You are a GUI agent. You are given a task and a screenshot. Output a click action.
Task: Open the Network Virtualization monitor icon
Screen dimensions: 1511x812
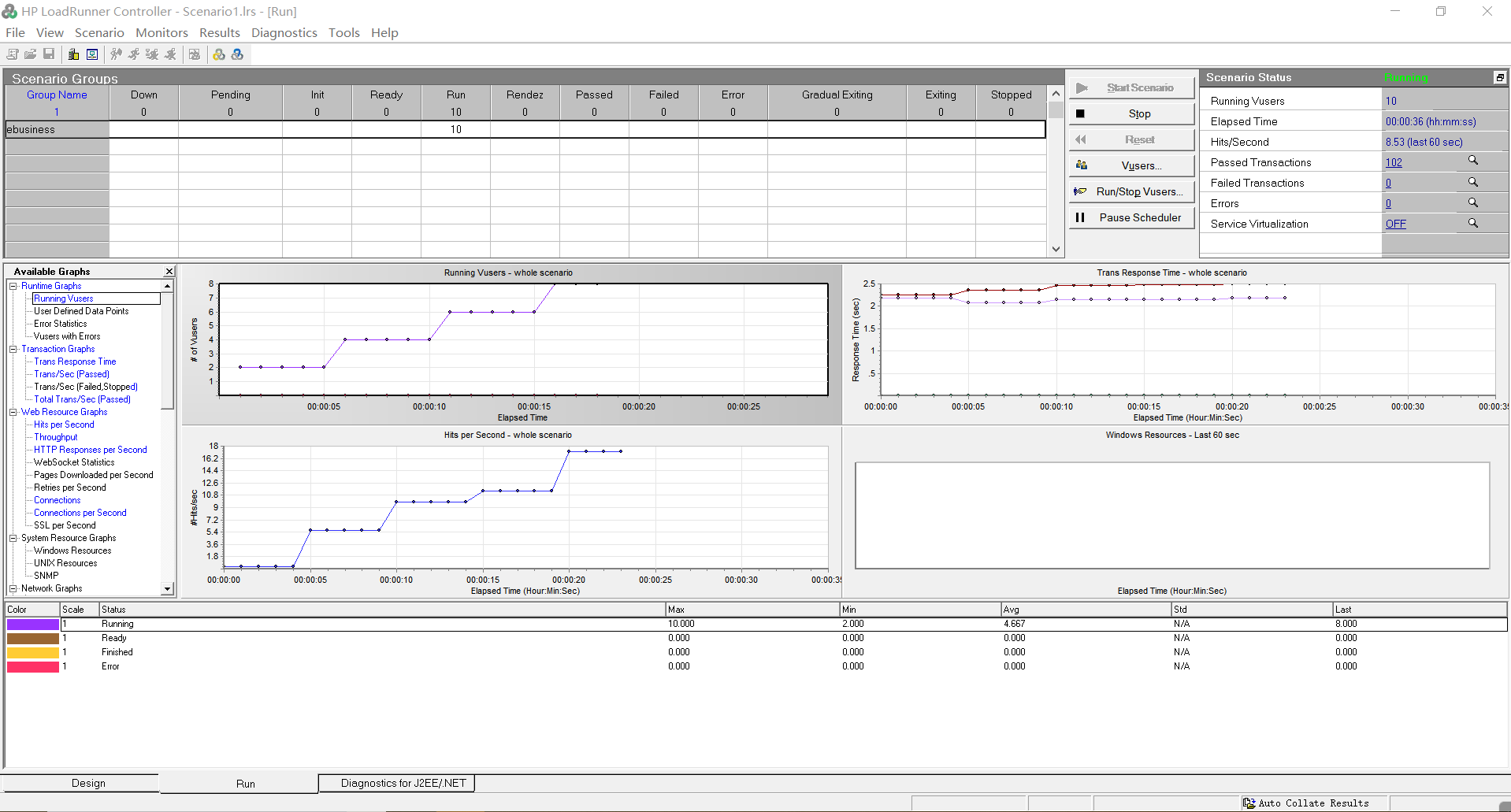click(x=92, y=54)
